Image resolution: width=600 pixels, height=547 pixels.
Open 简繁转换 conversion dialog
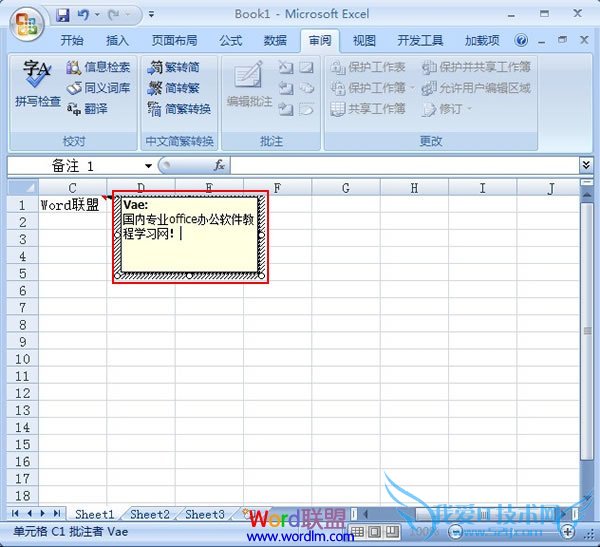[x=179, y=109]
